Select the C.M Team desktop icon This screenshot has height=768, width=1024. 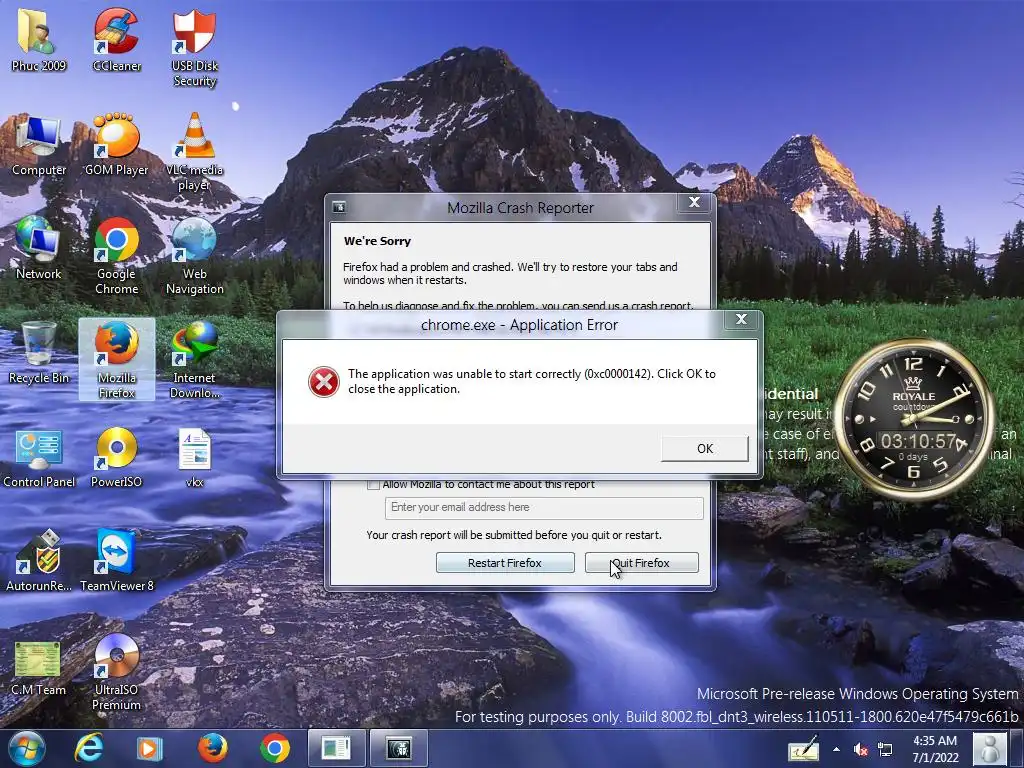pyautogui.click(x=38, y=666)
